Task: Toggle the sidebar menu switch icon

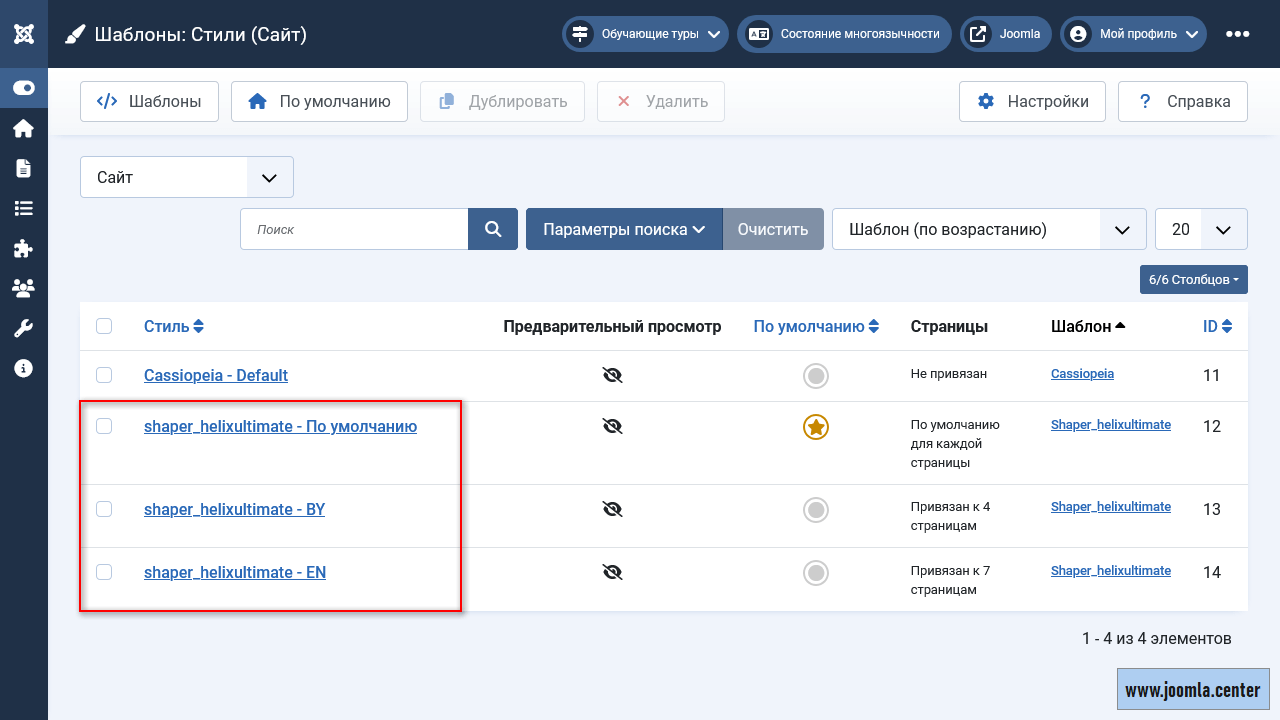Action: click(24, 88)
